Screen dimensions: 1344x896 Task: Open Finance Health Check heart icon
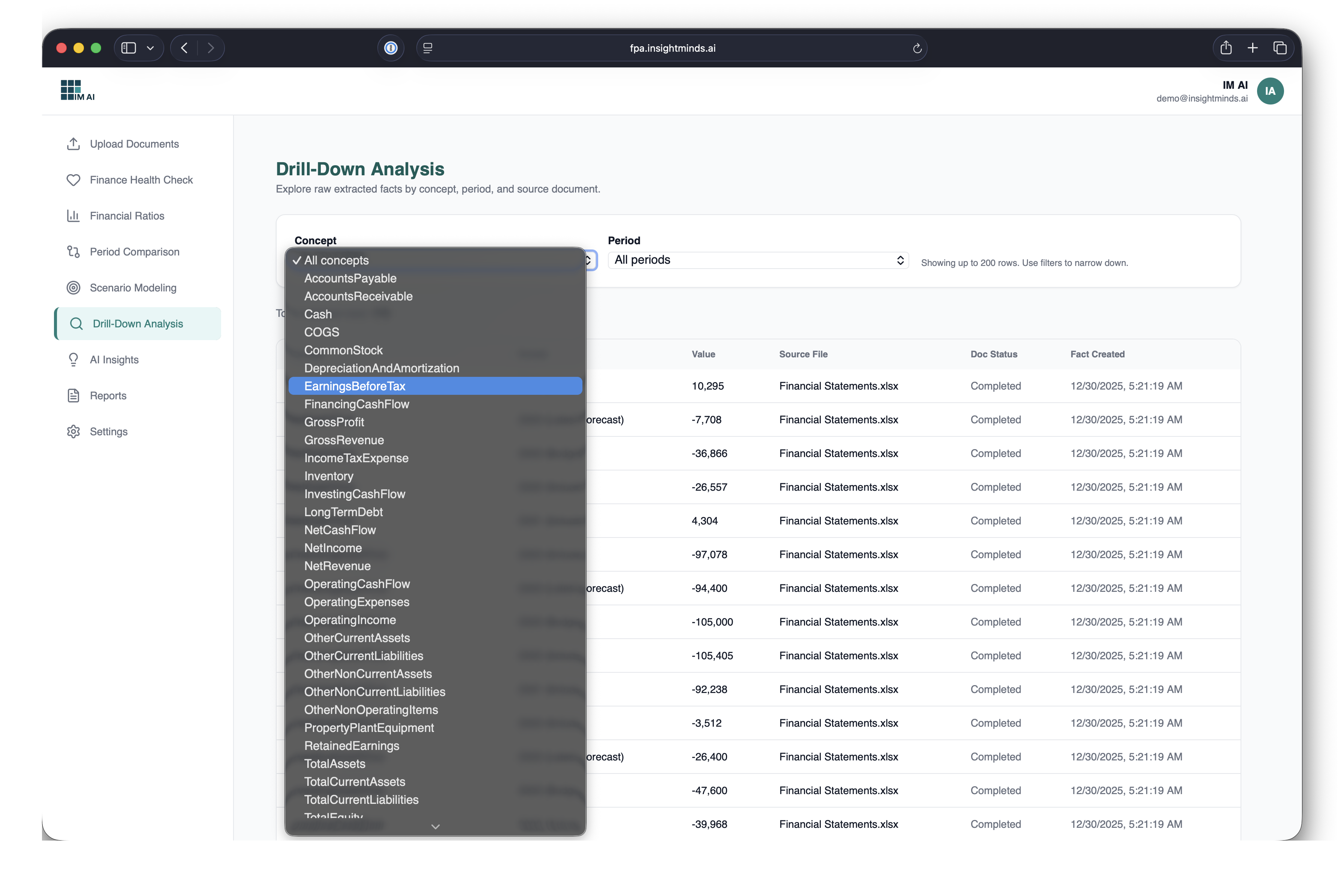(x=73, y=180)
